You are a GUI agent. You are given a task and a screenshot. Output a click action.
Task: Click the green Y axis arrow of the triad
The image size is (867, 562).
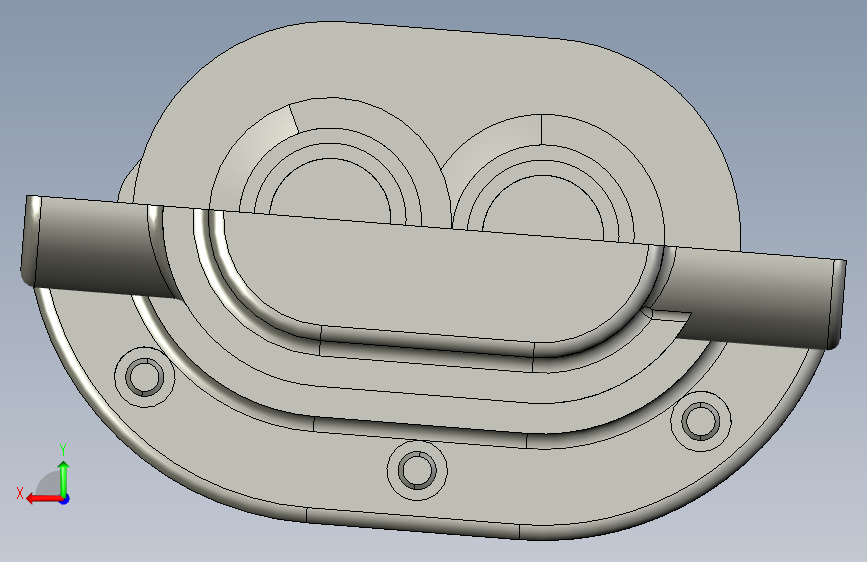click(64, 478)
